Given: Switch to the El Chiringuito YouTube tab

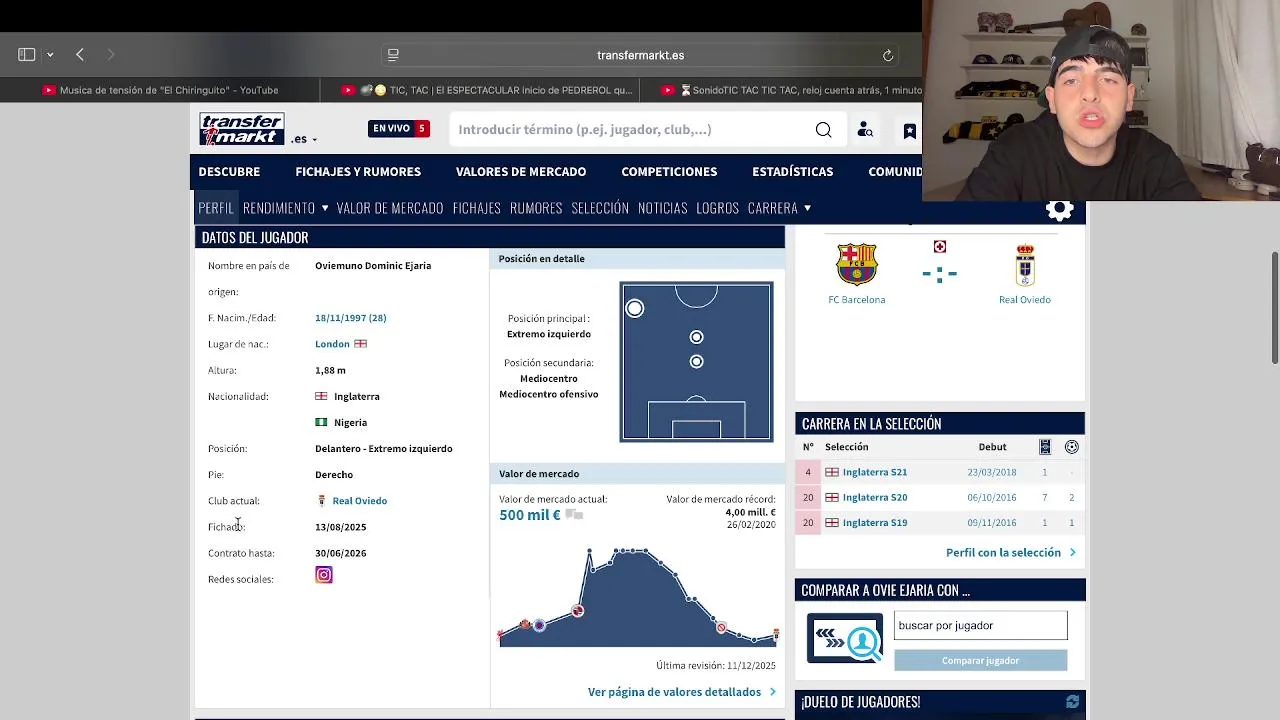Looking at the screenshot, I should tap(160, 90).
